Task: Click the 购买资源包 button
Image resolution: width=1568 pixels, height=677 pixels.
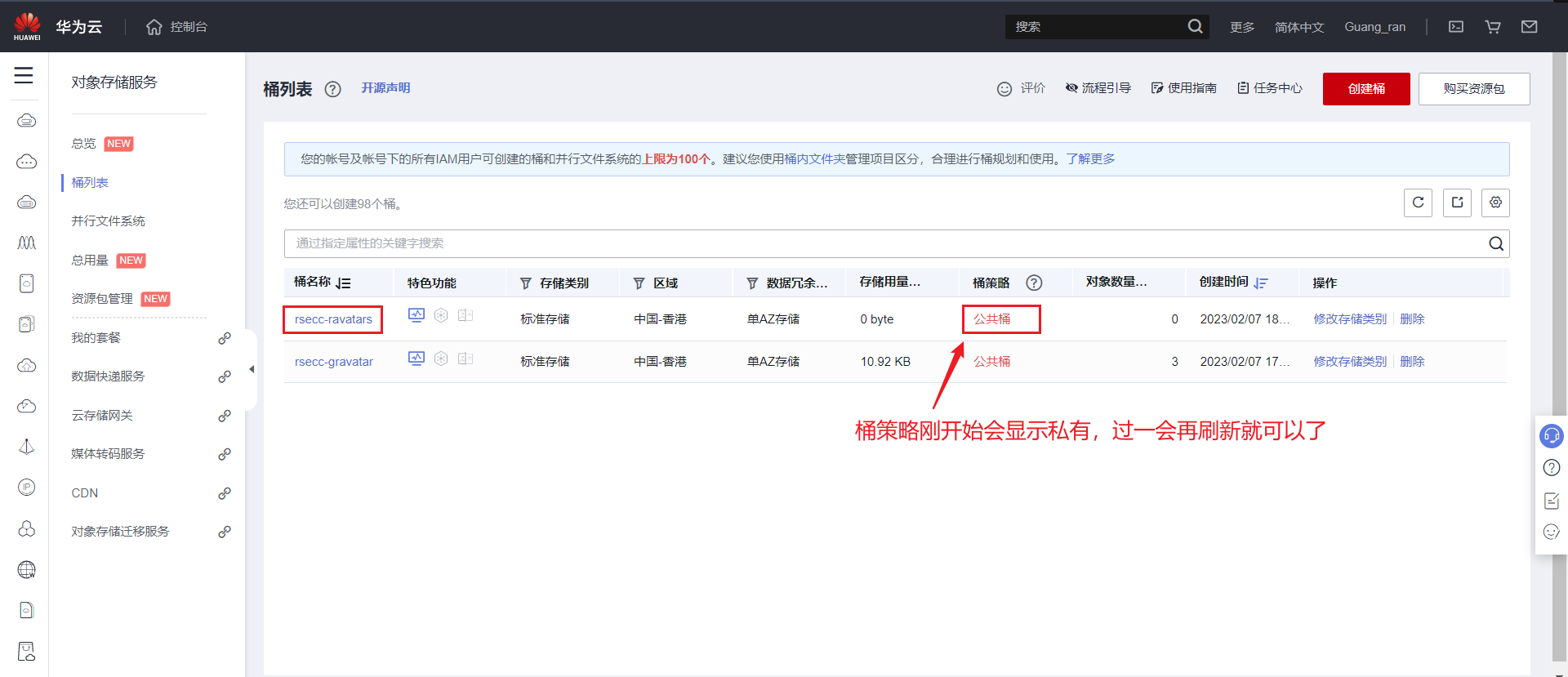Action: [x=1474, y=89]
